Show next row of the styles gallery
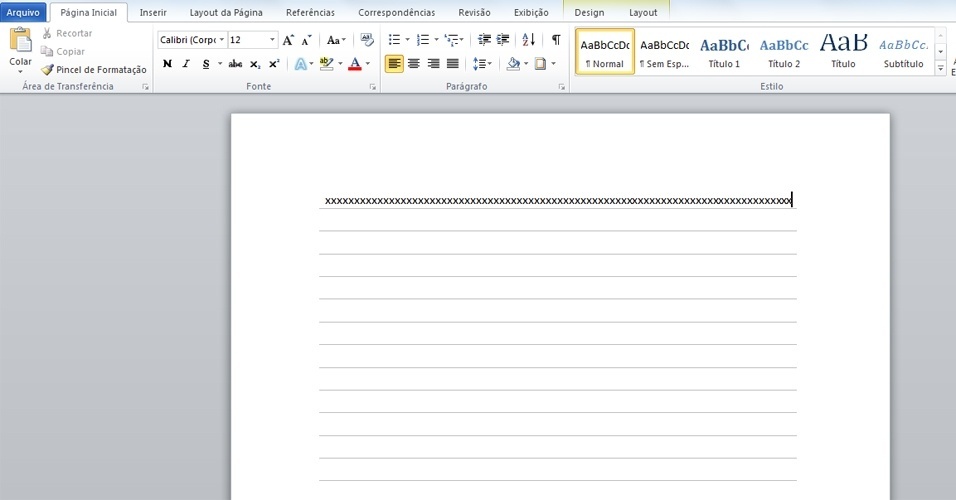 pyautogui.click(x=941, y=52)
